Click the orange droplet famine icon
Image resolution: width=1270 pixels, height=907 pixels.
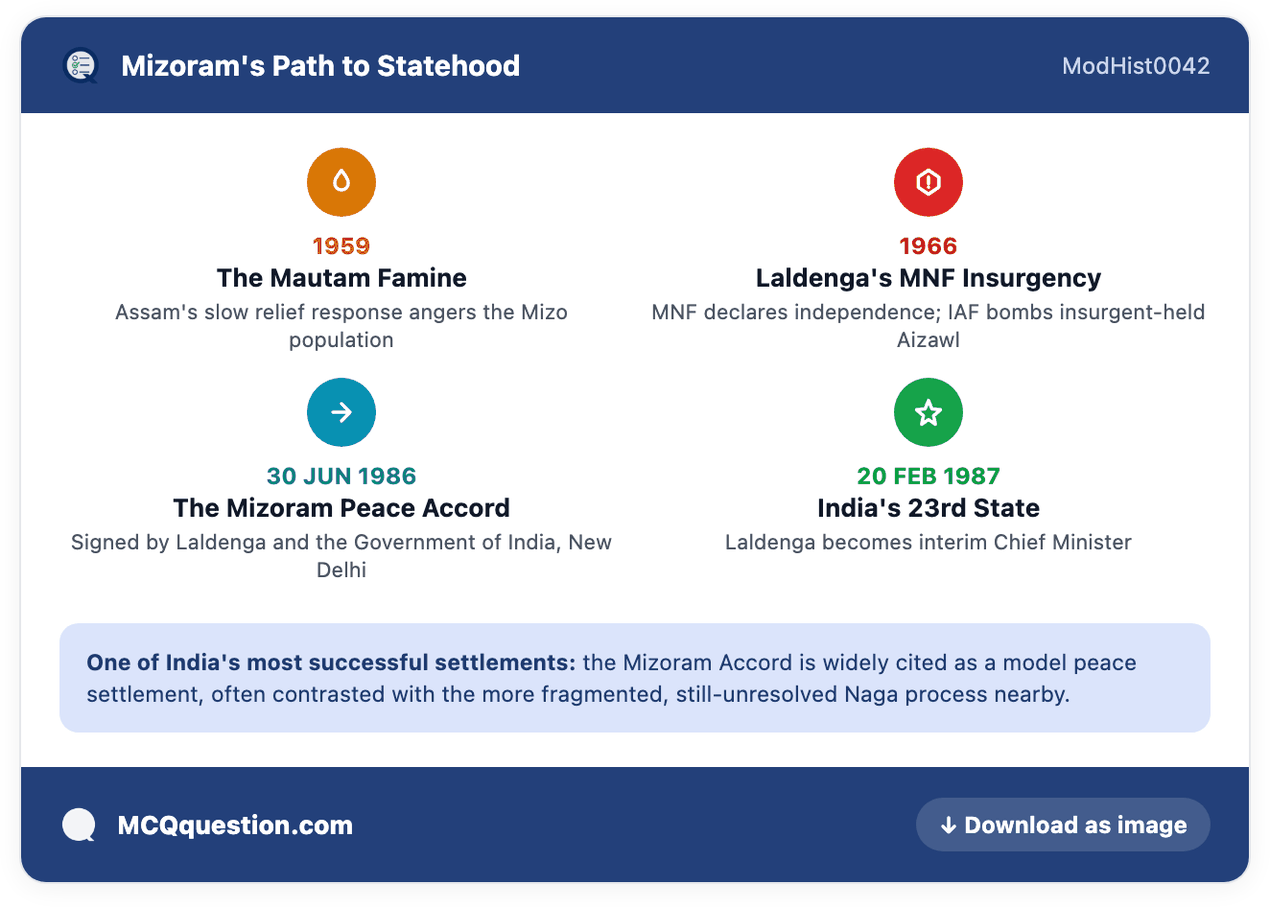341,182
